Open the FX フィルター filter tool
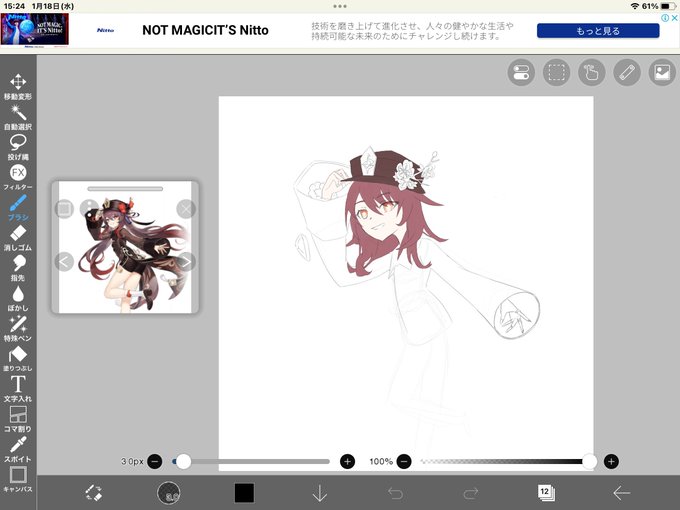 [18, 177]
